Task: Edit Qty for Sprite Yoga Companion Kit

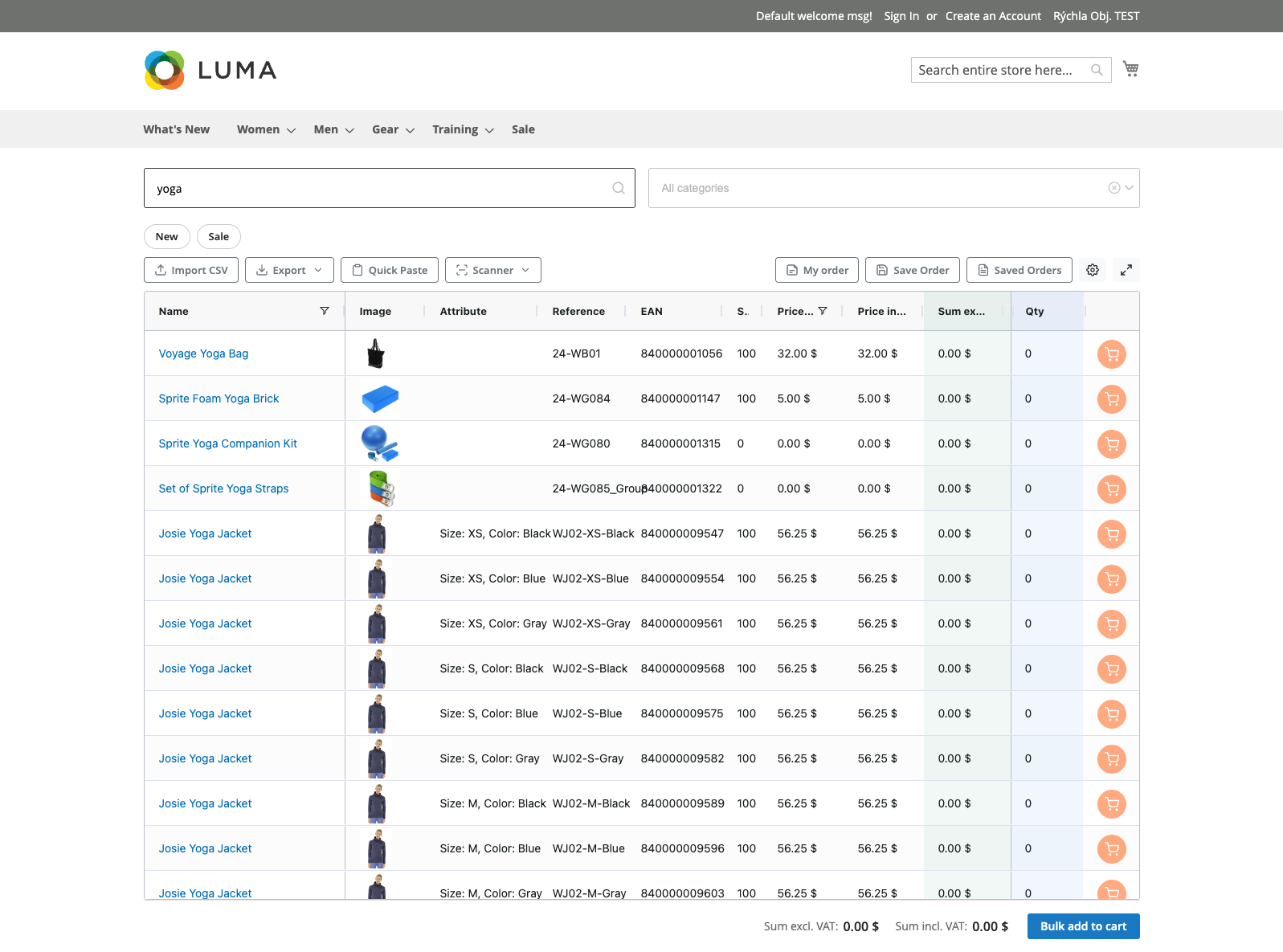Action: tap(1048, 443)
